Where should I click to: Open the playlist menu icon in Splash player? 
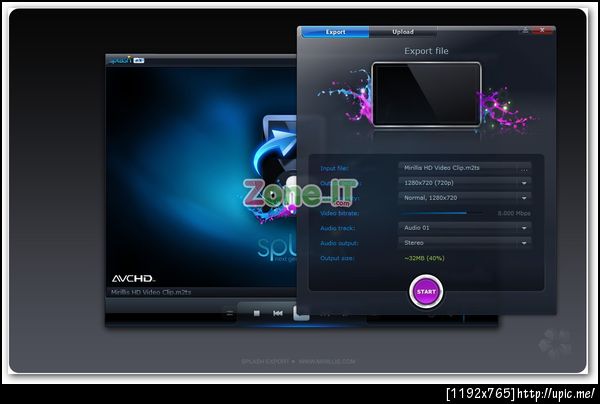(x=230, y=314)
